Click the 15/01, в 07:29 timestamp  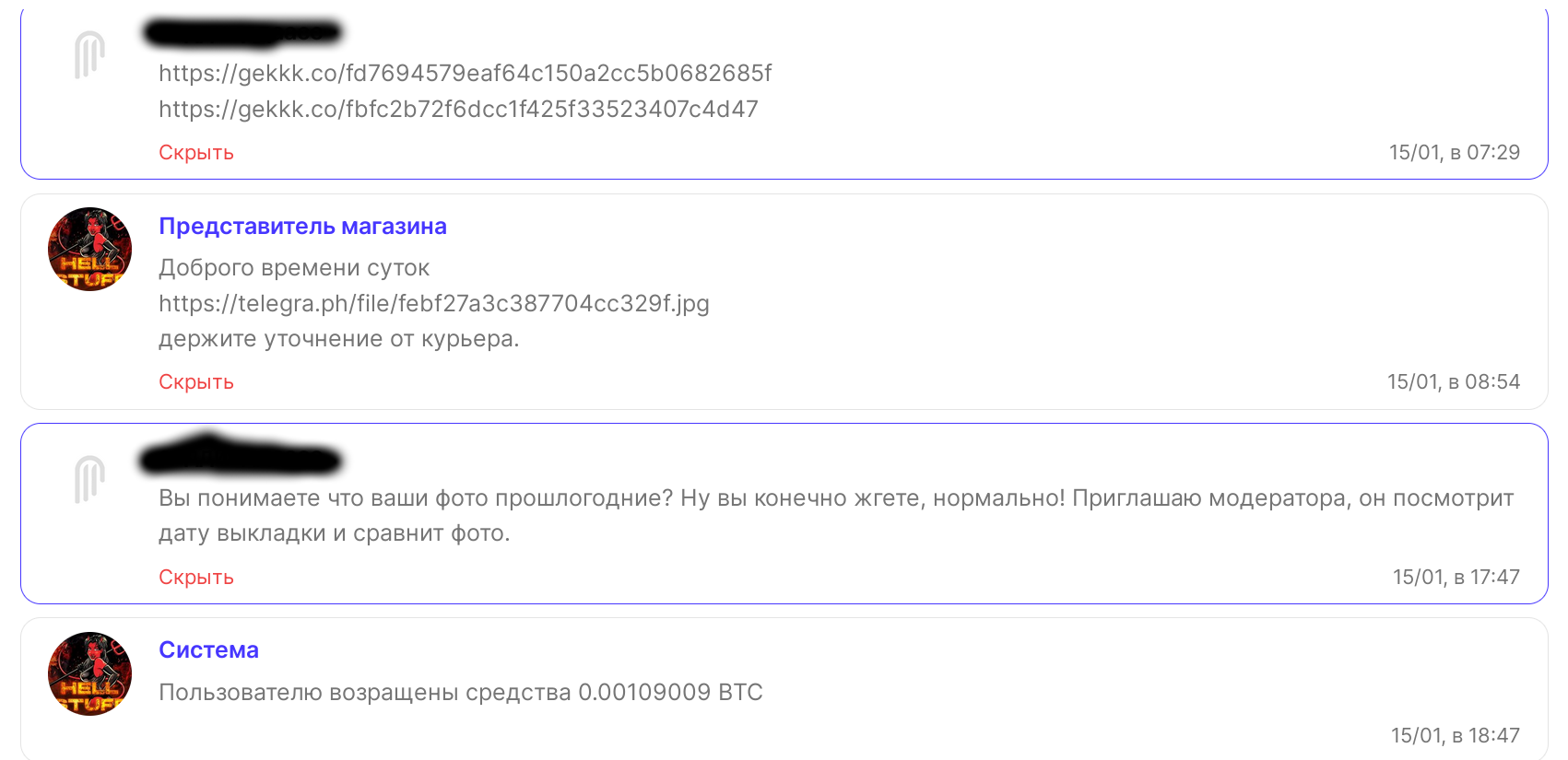[1455, 152]
